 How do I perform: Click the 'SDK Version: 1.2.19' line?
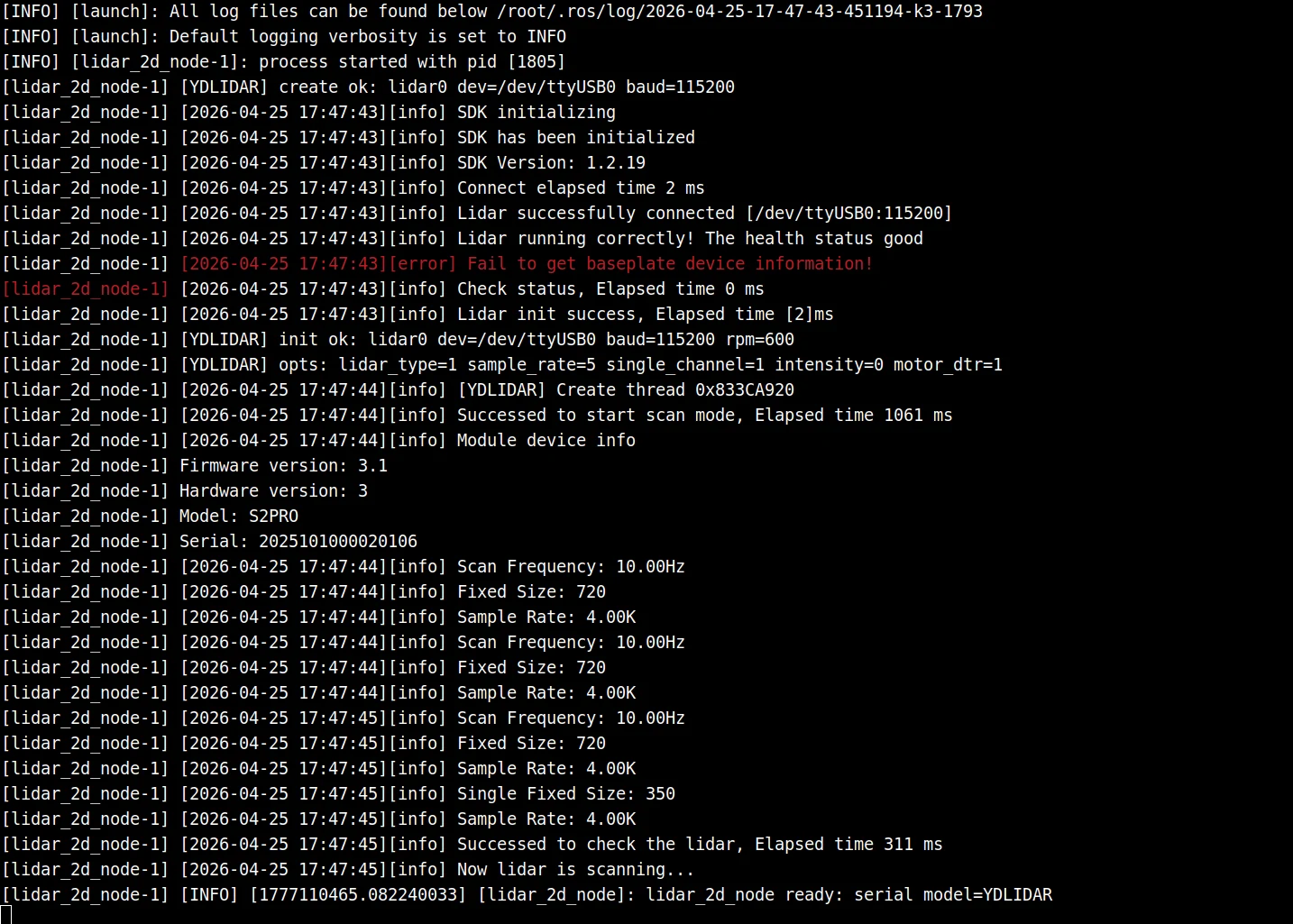click(x=551, y=163)
